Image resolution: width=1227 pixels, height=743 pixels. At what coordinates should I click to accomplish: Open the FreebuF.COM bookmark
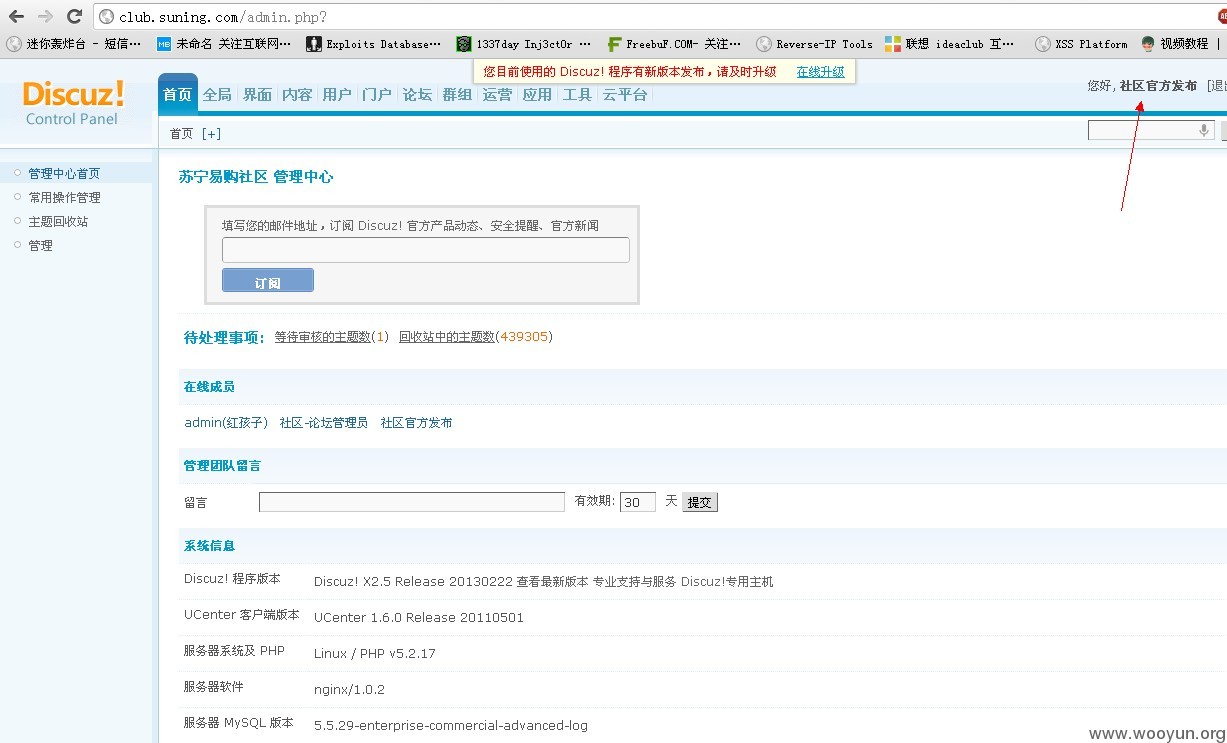(x=674, y=44)
